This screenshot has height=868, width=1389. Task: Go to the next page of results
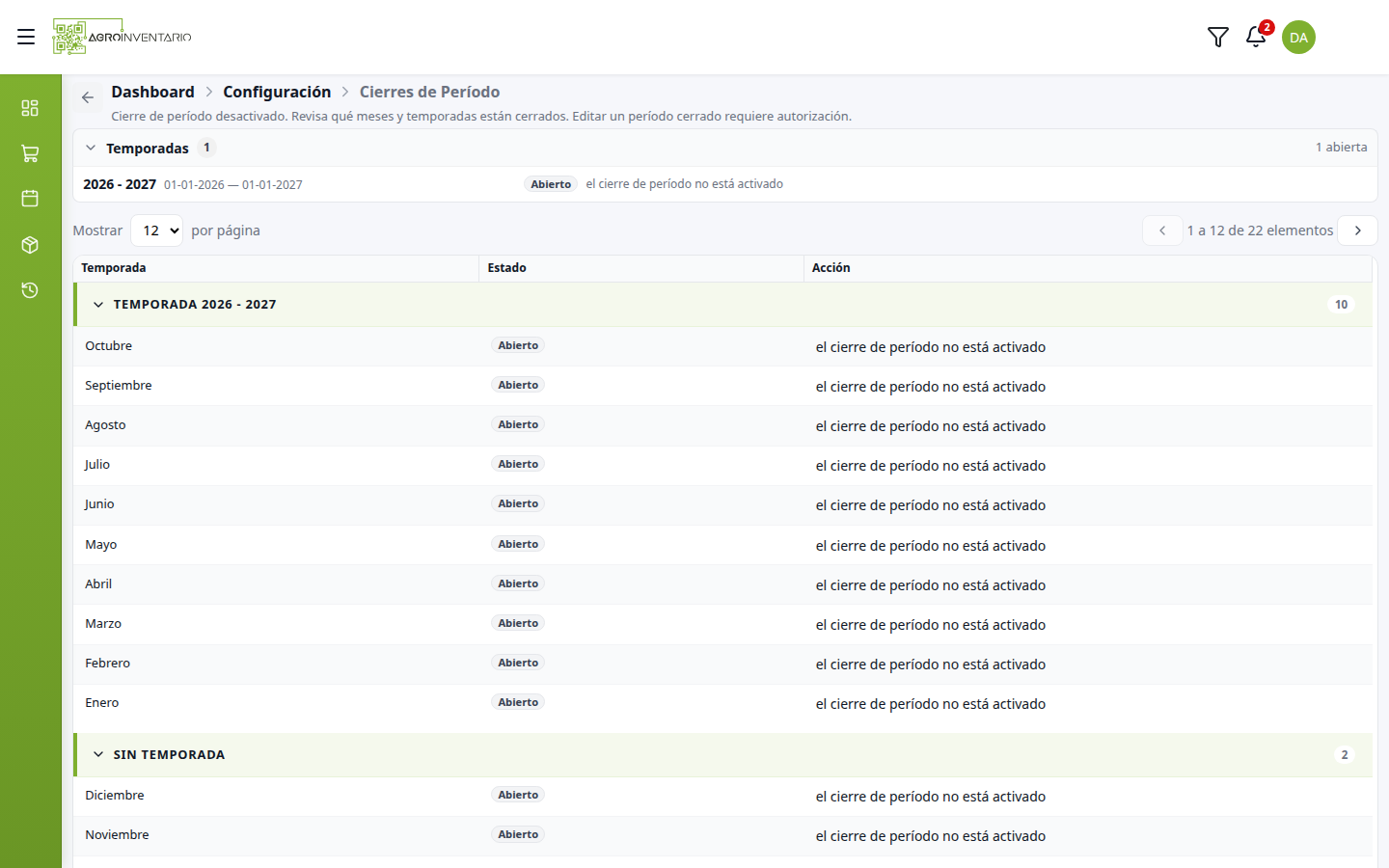click(1358, 231)
